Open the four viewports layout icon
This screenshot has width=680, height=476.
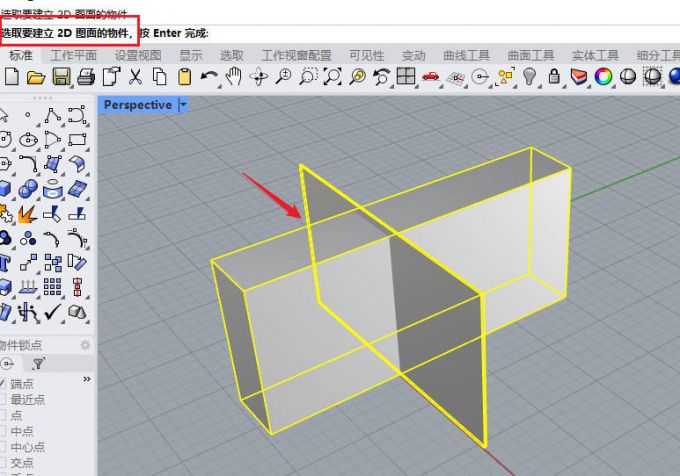406,76
